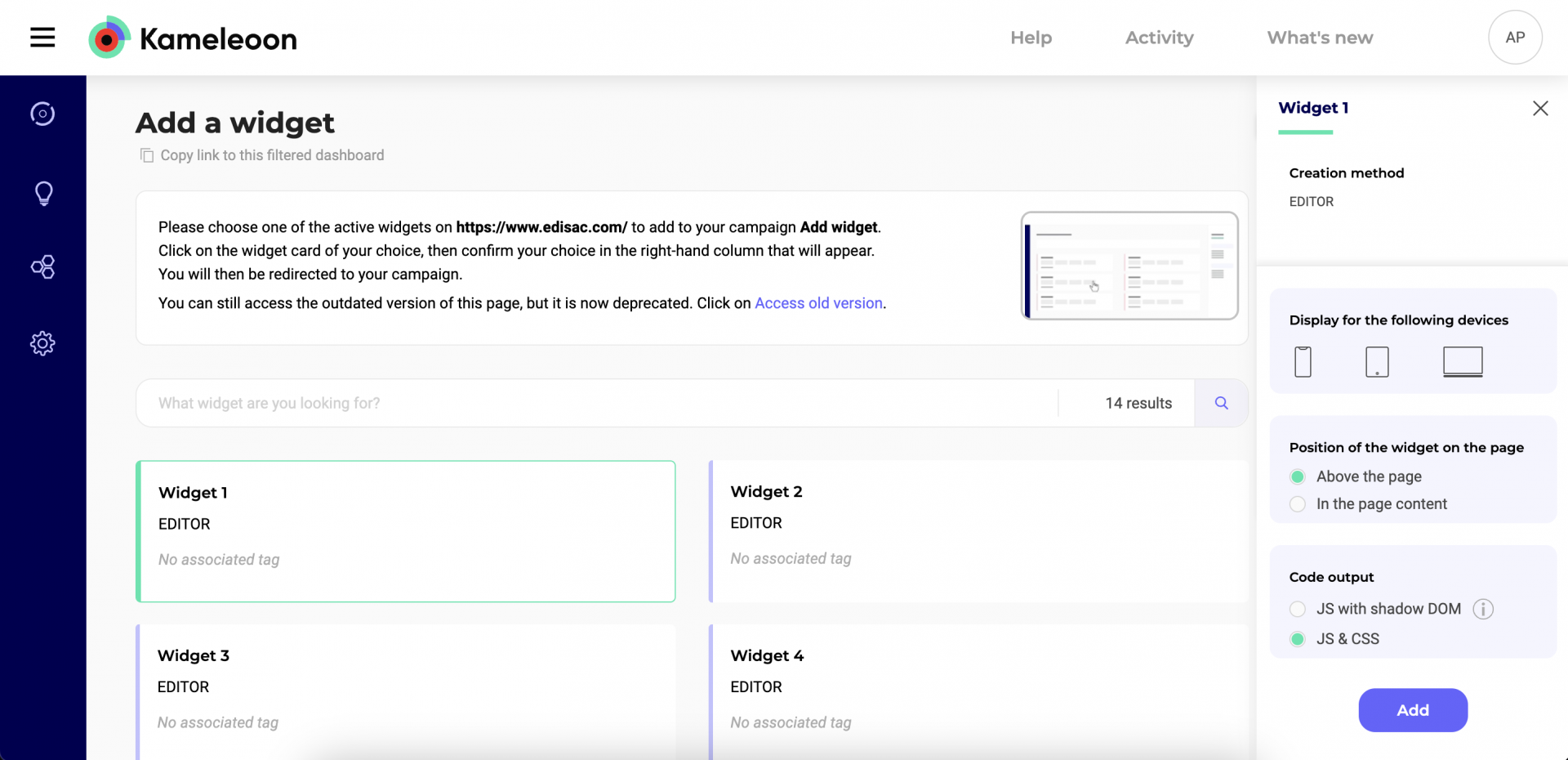Show info about JS with shadow DOM
This screenshot has width=1568, height=760.
click(x=1483, y=609)
